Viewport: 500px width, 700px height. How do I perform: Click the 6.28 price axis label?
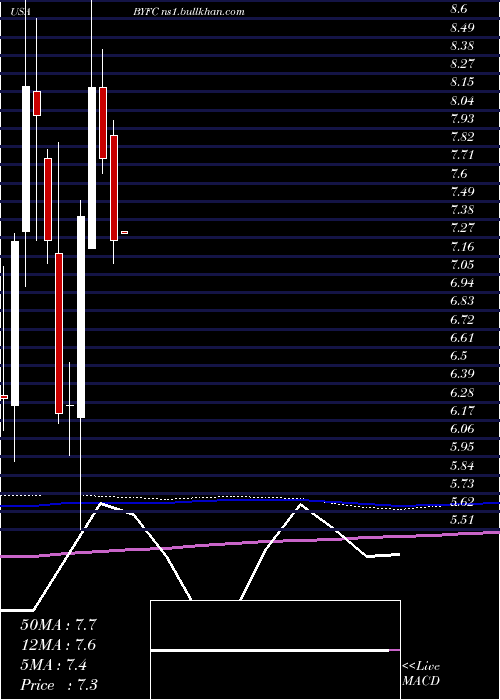[x=462, y=392]
